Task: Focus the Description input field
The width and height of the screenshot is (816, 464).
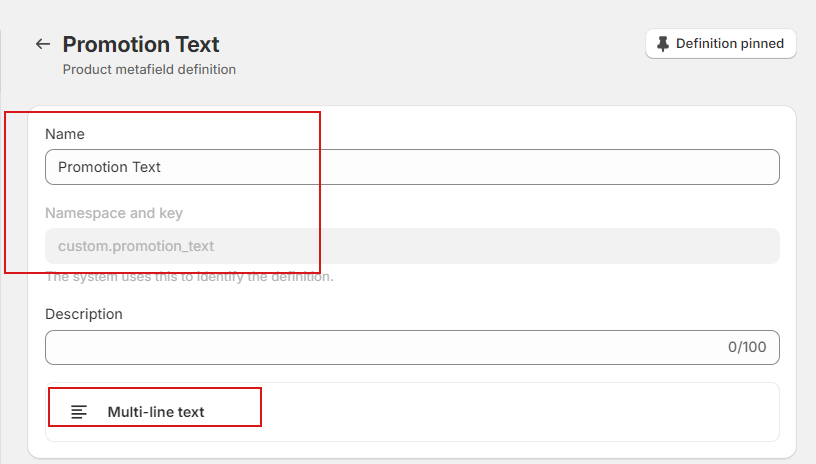Action: (x=380, y=347)
